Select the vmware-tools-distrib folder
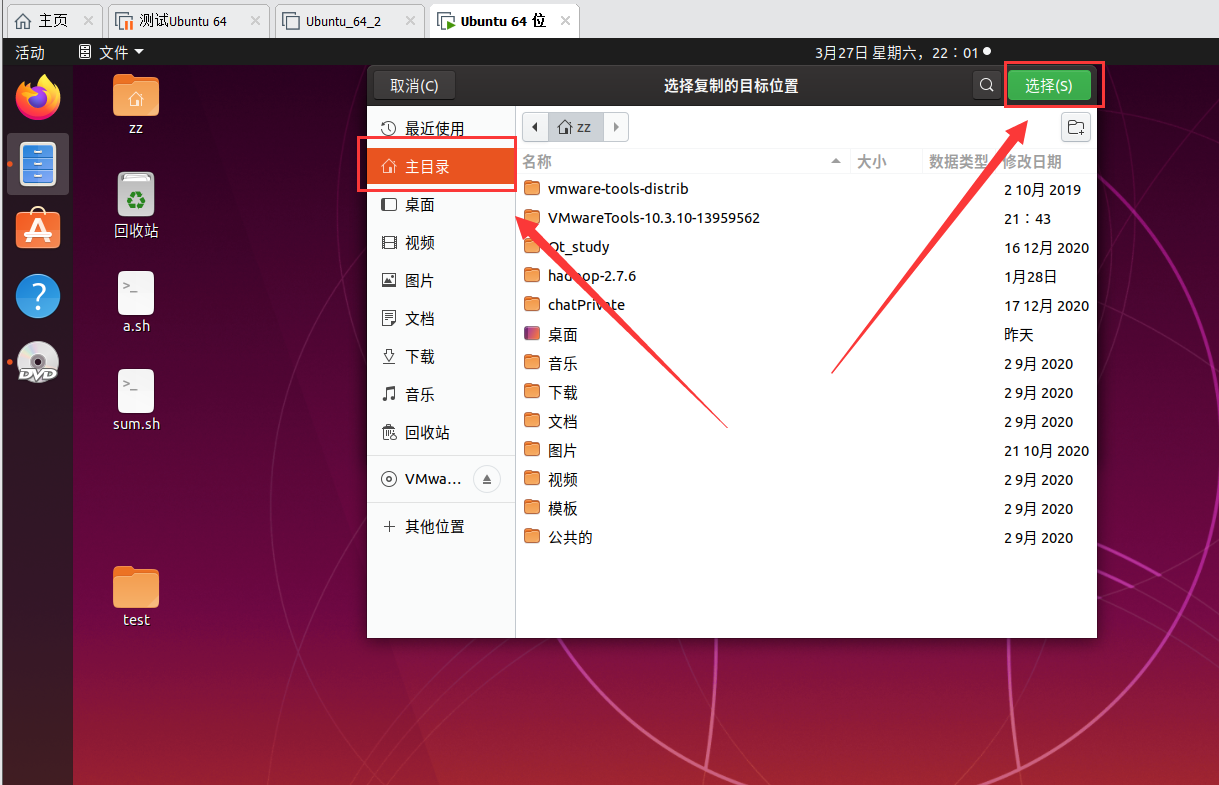Screen dimensions: 1219x785 (806, 189)
